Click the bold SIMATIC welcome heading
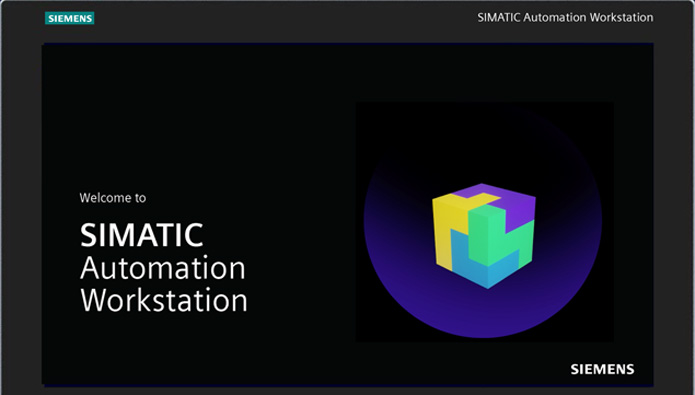This screenshot has height=395, width=695. point(141,235)
